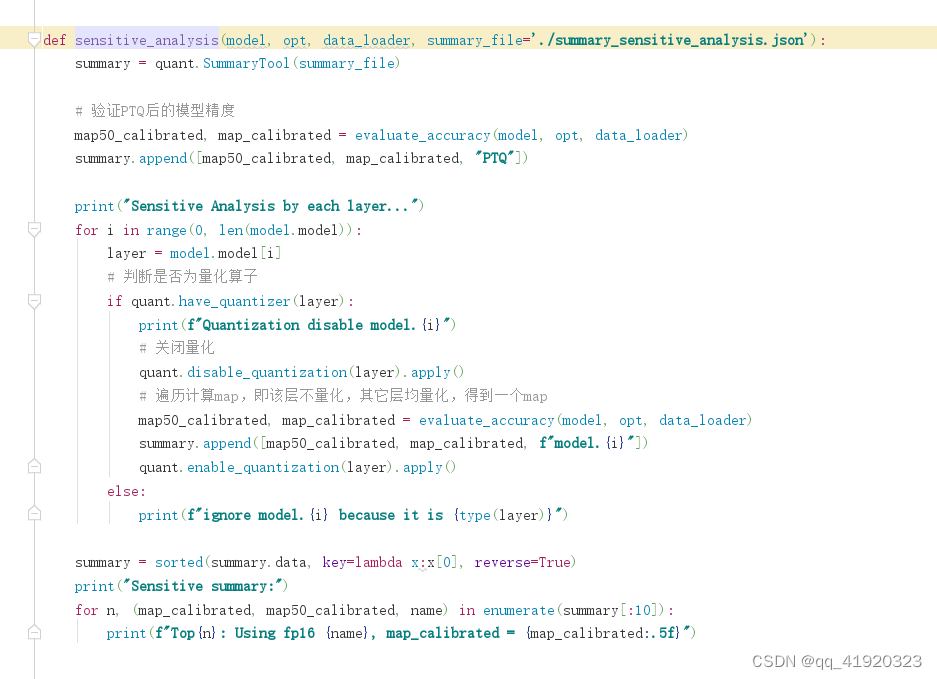Collapse the sensitive_analysis function fold marker

33,37
